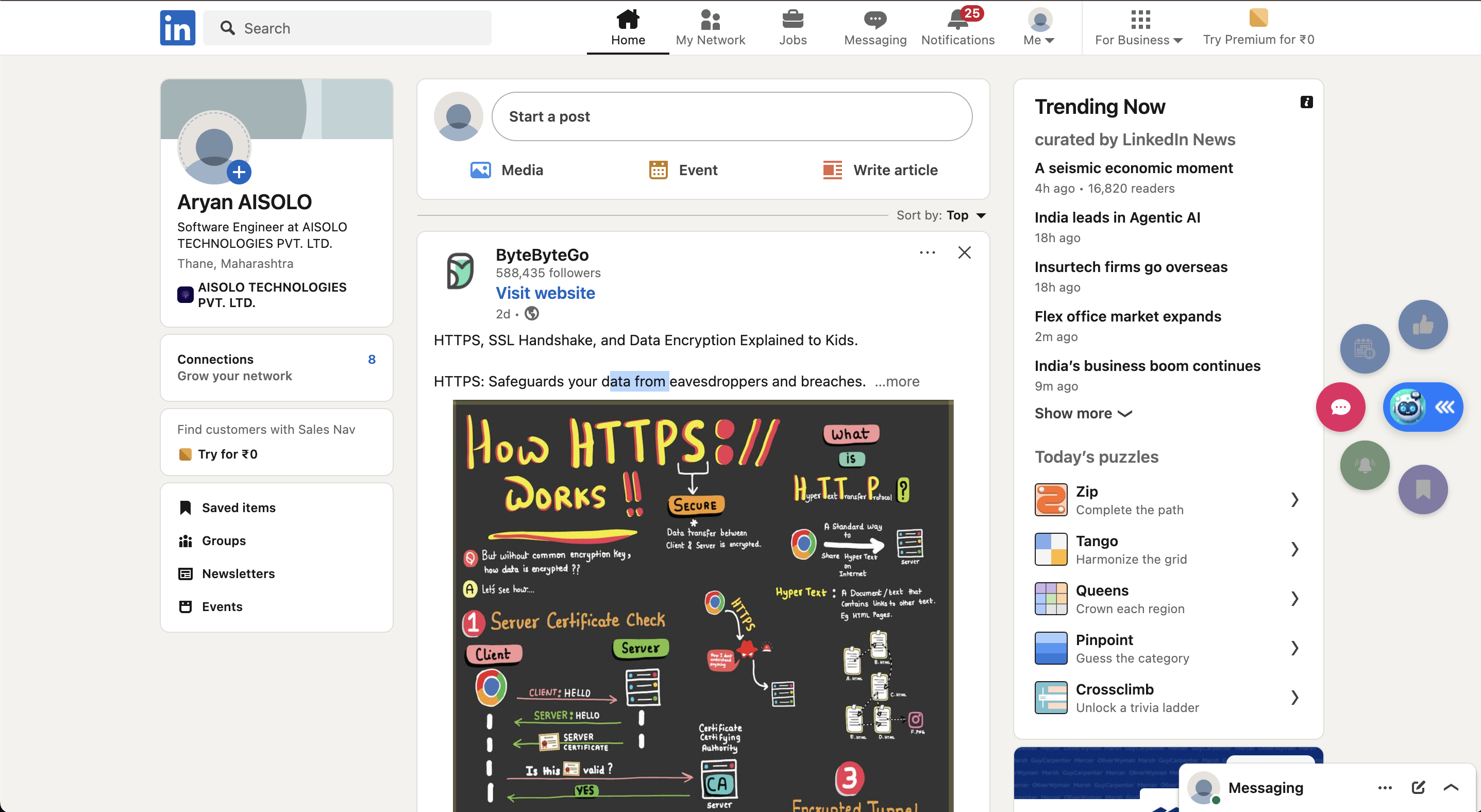Click Start a post field

732,116
